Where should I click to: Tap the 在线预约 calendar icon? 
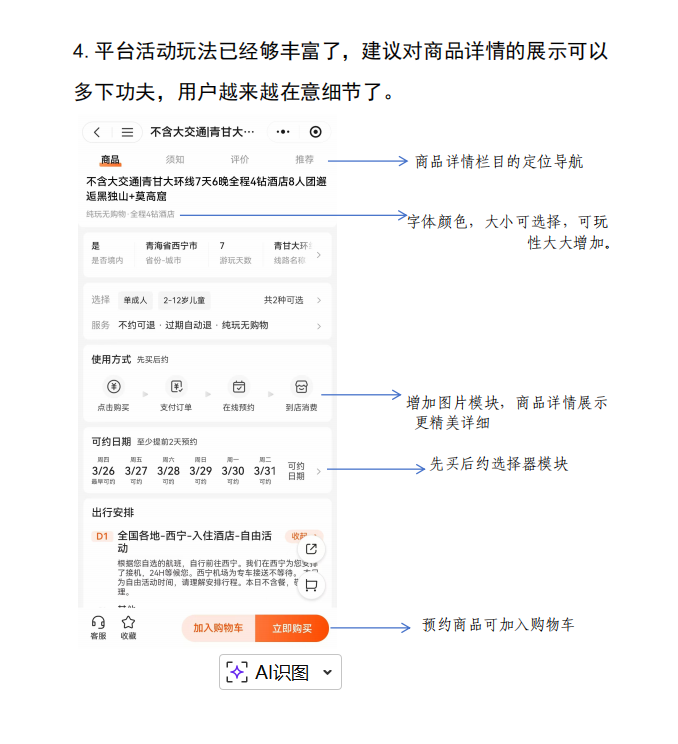pos(239,387)
